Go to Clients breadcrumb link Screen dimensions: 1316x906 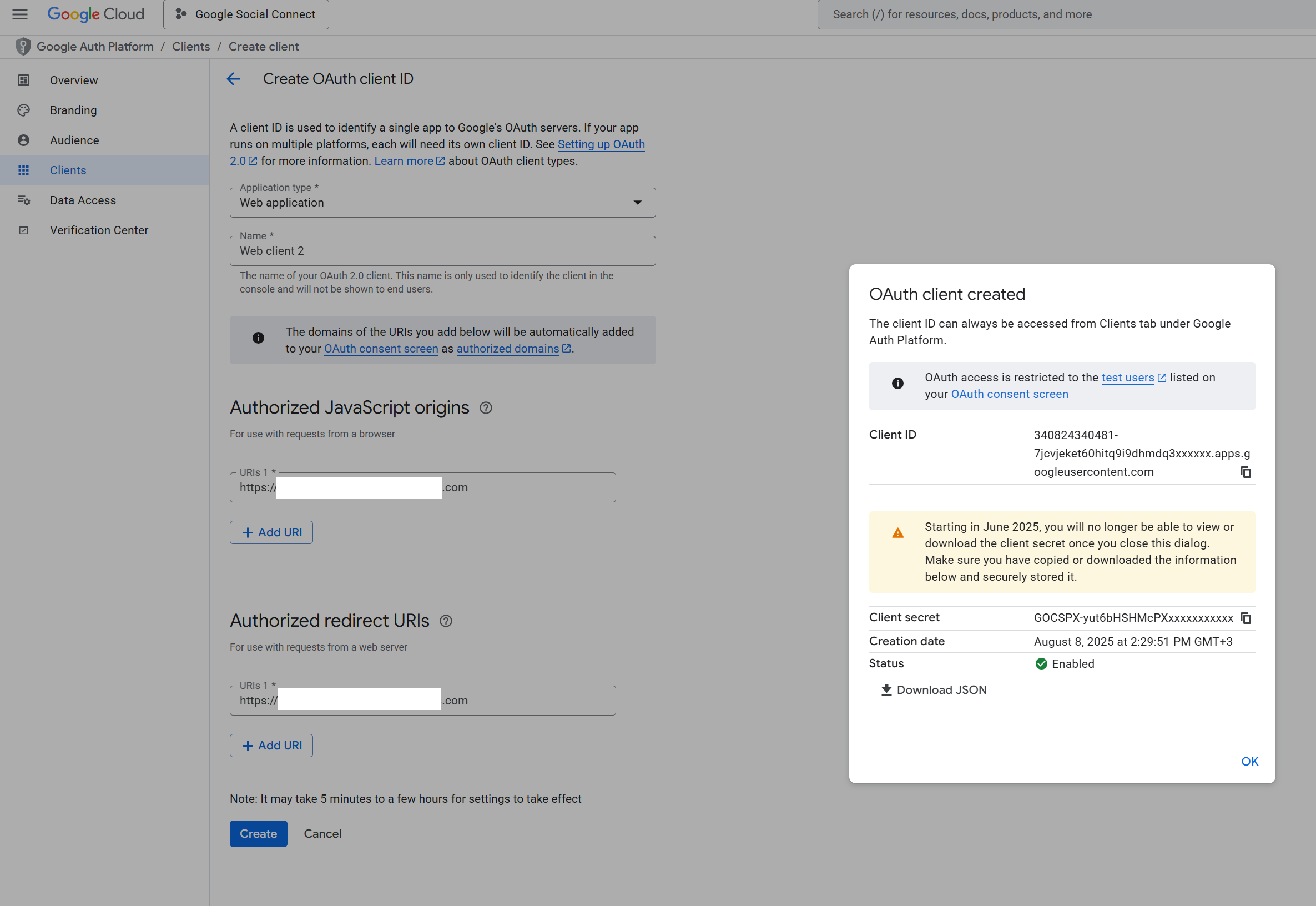pyautogui.click(x=191, y=47)
